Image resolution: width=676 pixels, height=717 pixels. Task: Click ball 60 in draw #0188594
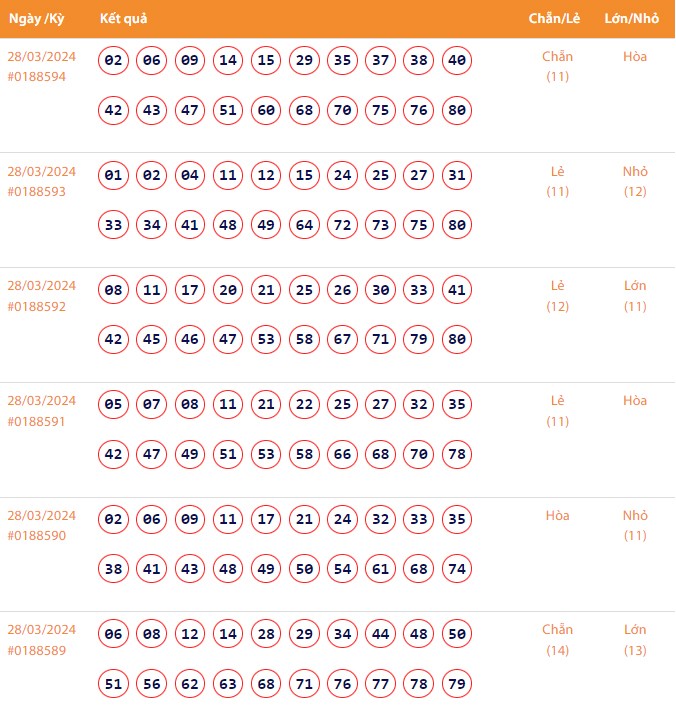click(266, 110)
